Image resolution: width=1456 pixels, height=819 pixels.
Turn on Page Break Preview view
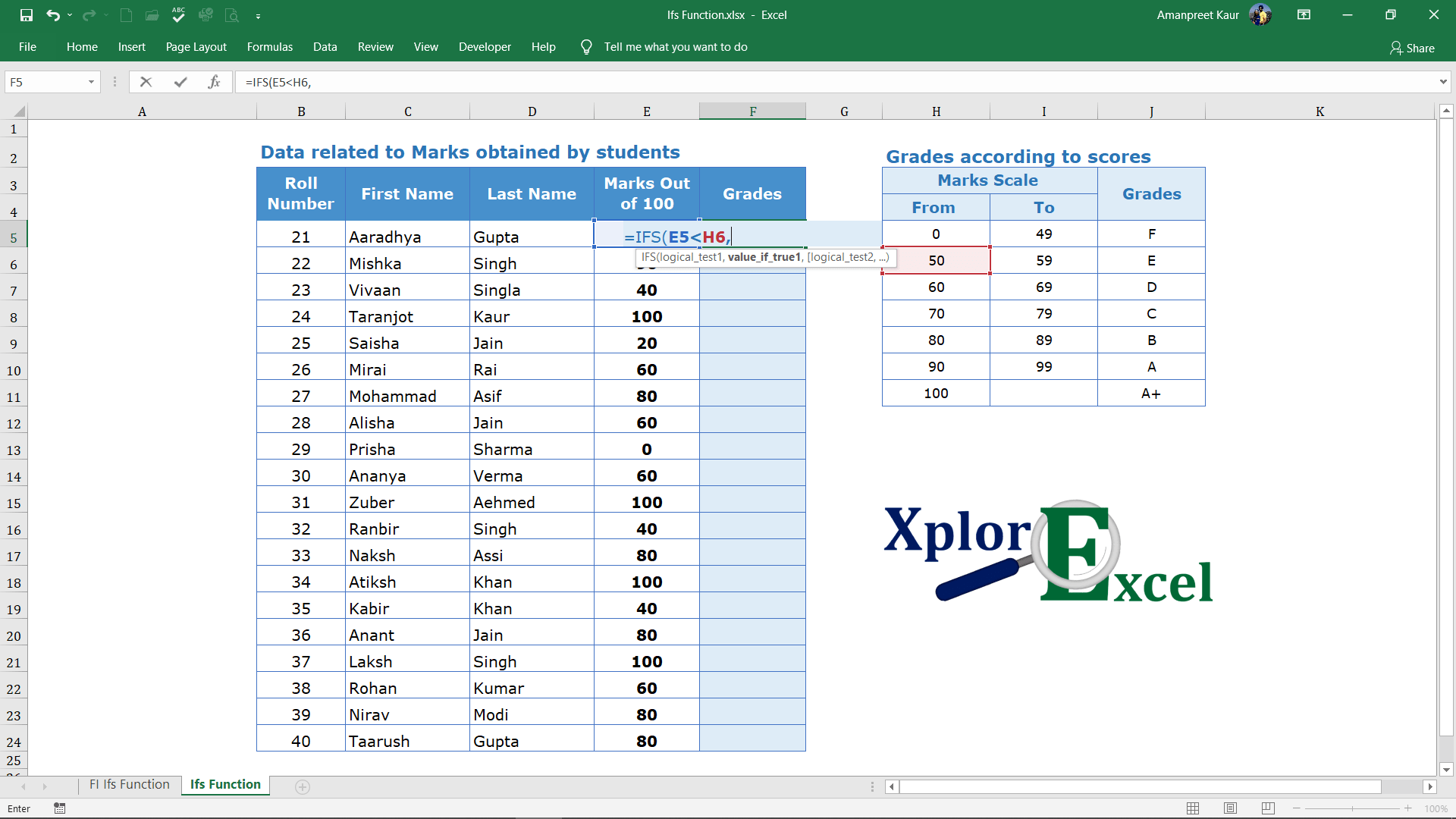(1269, 808)
